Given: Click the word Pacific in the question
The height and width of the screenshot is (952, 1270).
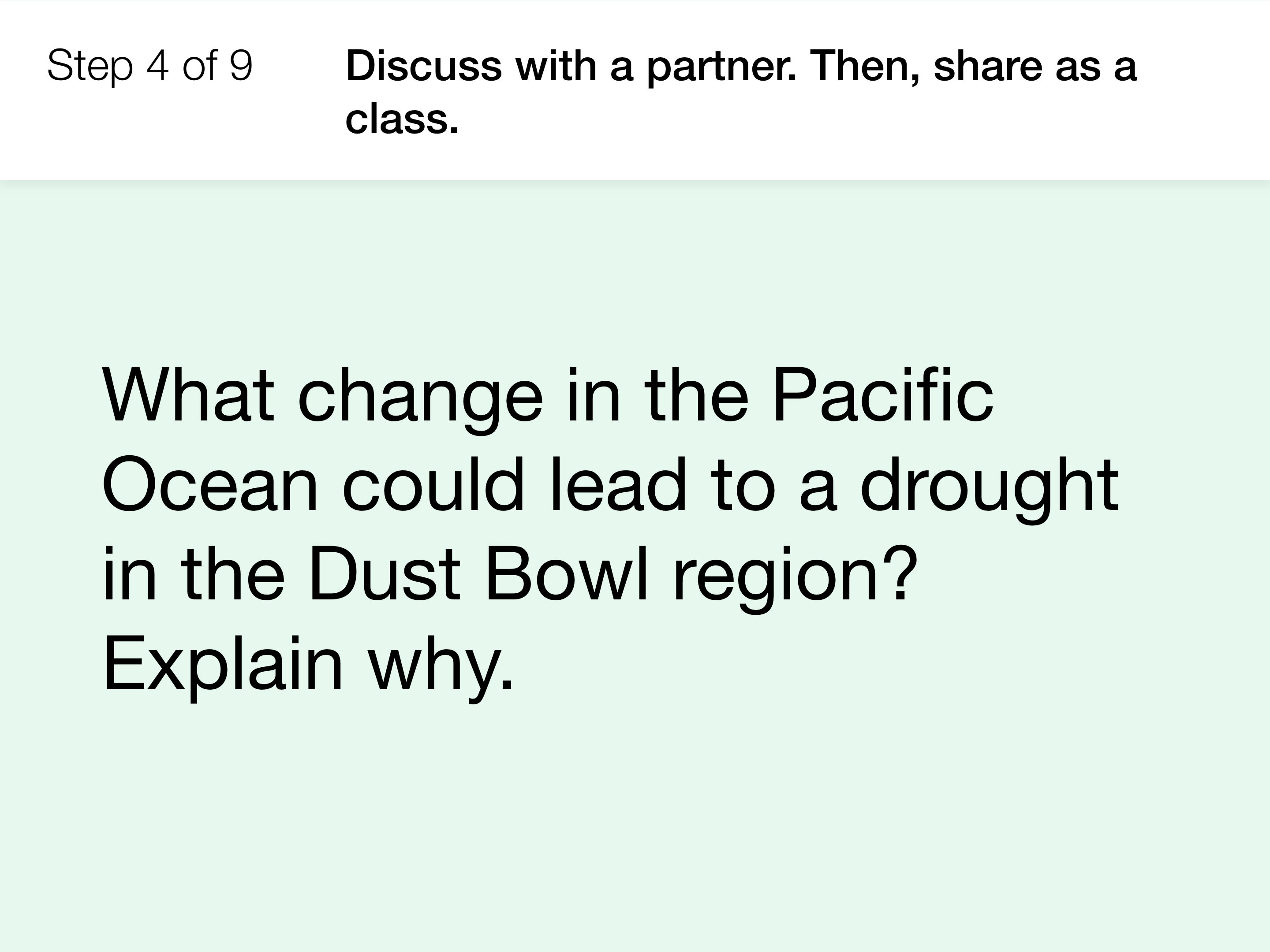Looking at the screenshot, I should (x=883, y=395).
